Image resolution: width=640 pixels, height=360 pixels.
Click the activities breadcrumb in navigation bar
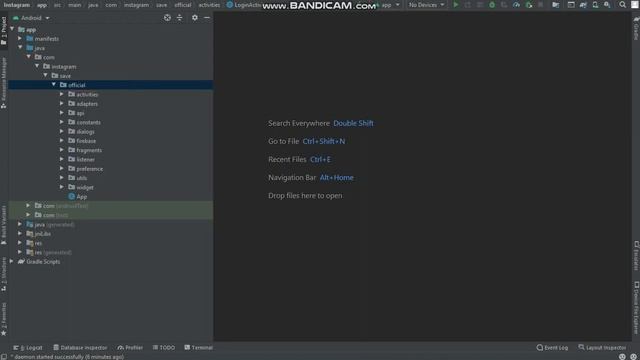coord(209,5)
